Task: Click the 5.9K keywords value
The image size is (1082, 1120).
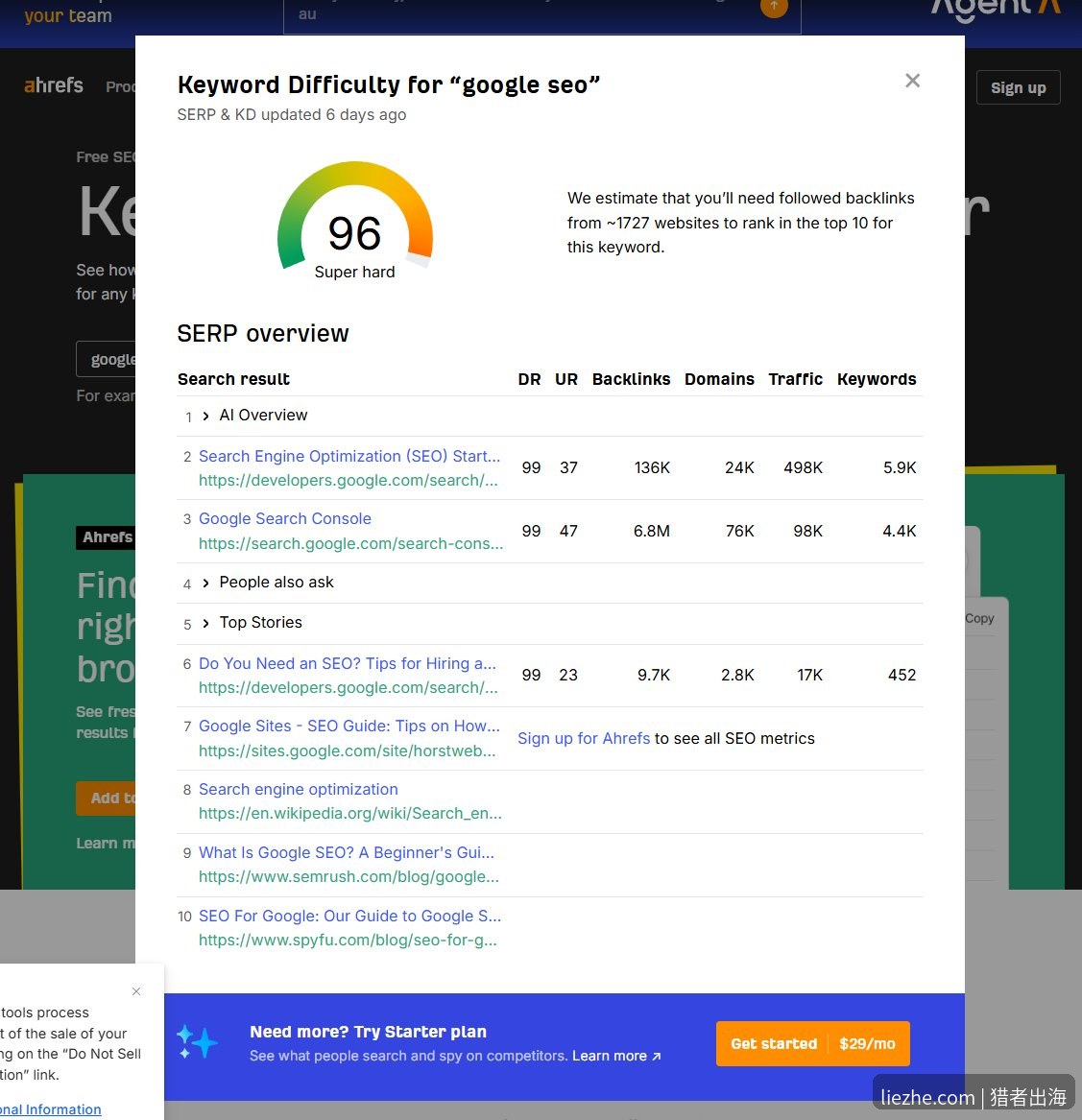Action: (x=900, y=467)
